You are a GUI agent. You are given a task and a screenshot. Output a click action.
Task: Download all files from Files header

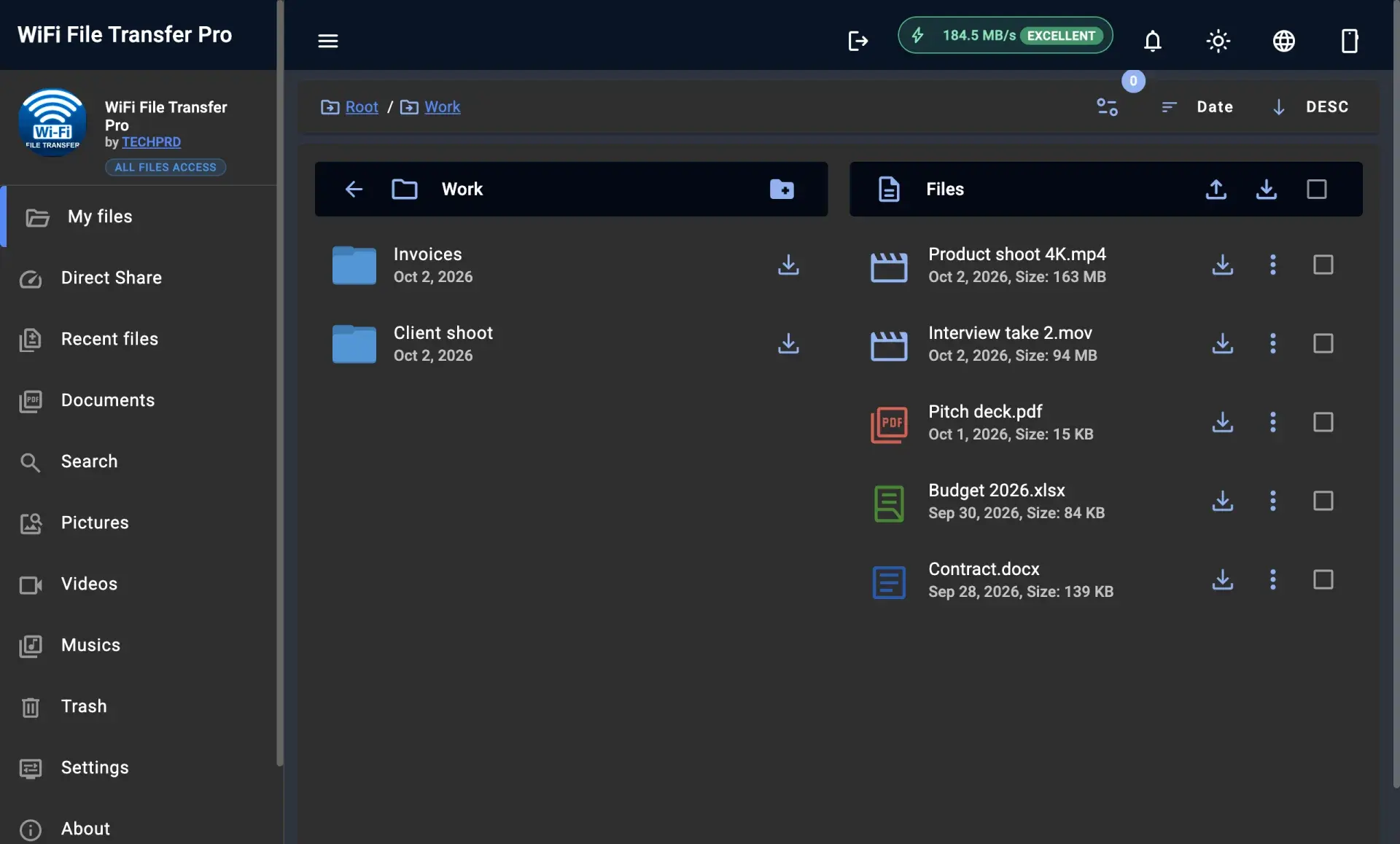tap(1267, 189)
